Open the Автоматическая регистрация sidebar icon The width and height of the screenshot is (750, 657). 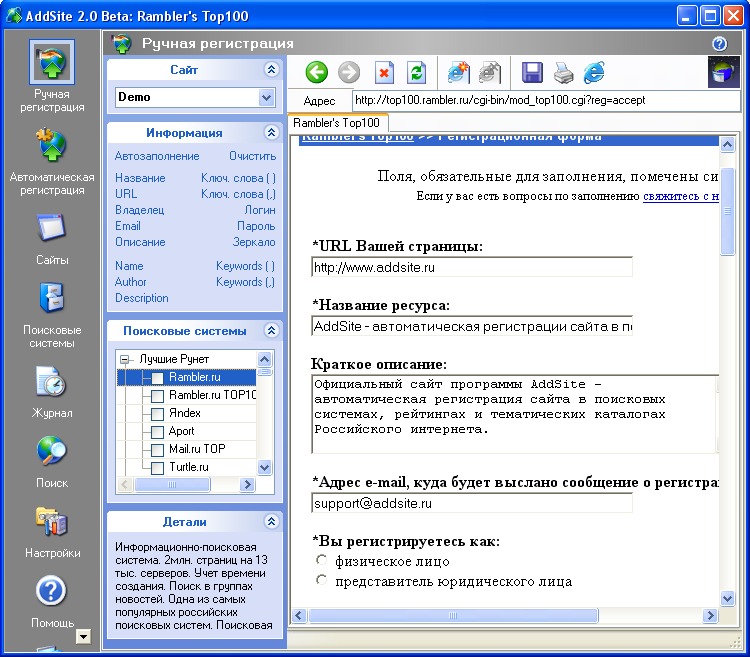tap(52, 145)
